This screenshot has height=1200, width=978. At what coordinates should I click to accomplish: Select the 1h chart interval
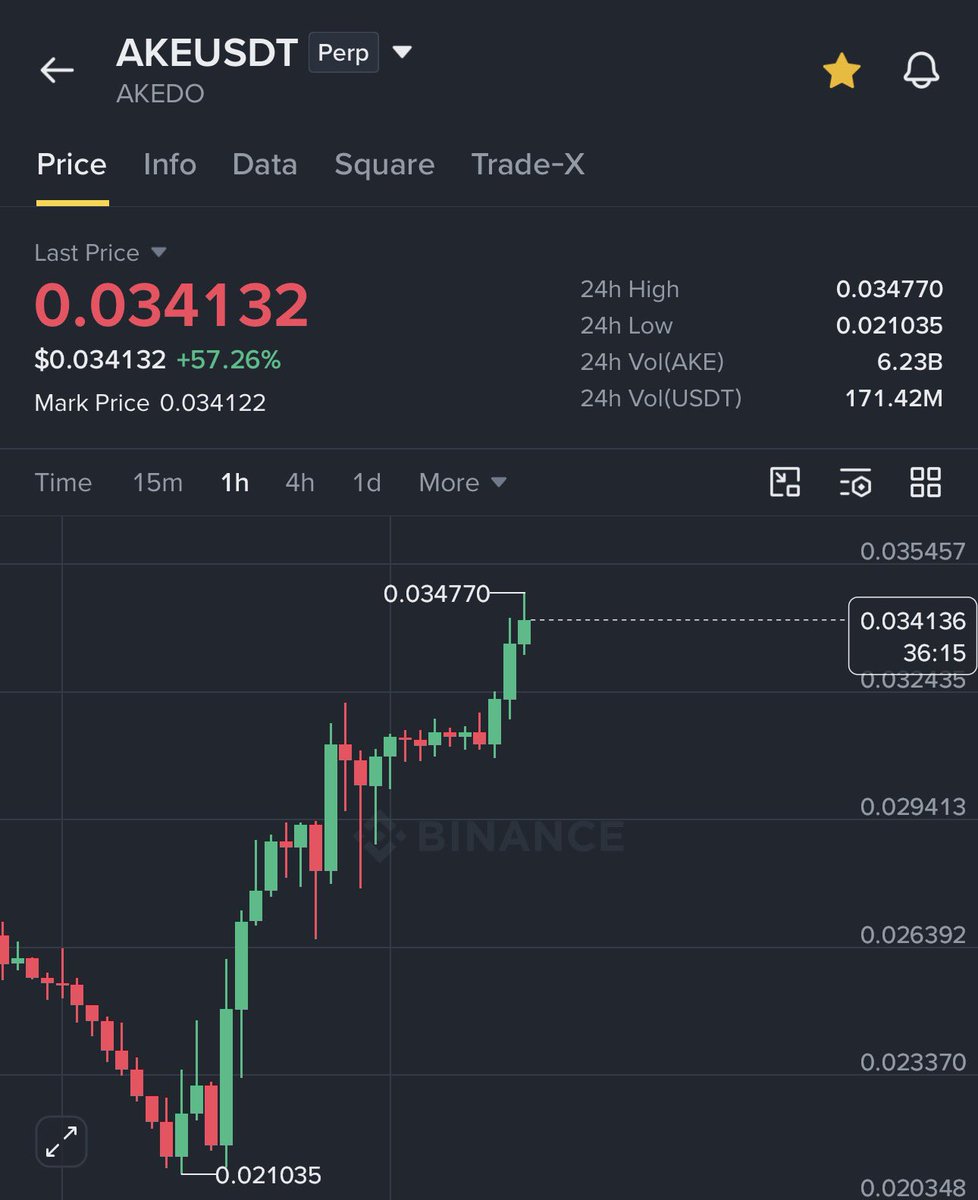(234, 483)
